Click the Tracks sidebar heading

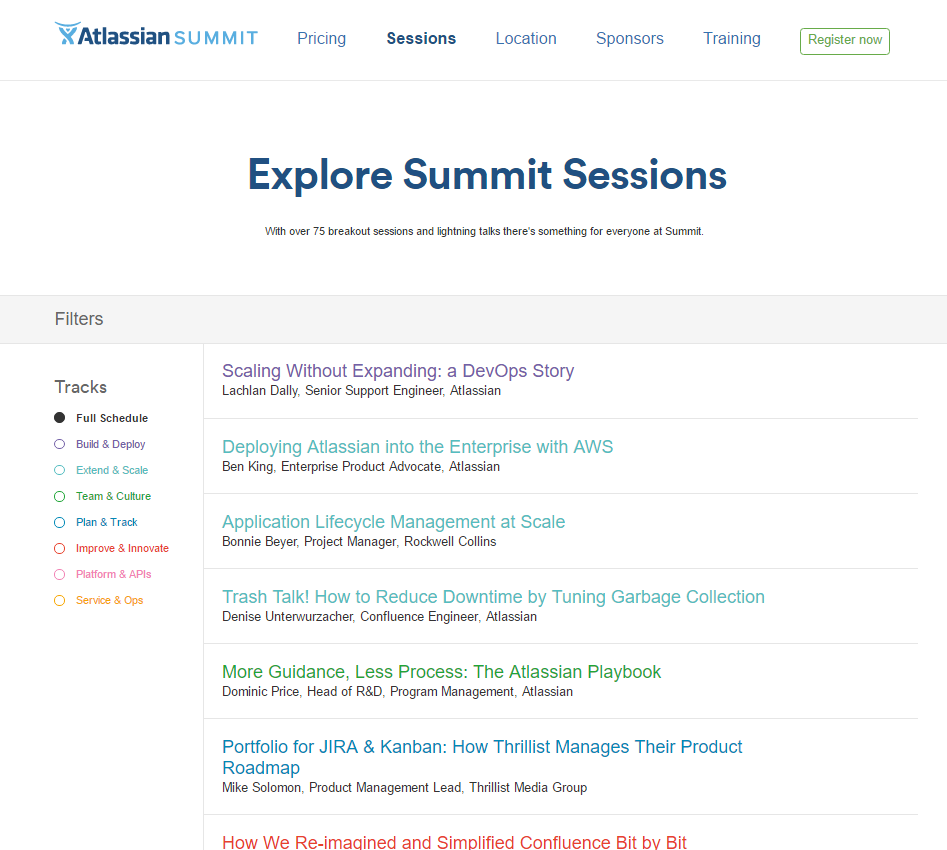(x=80, y=387)
